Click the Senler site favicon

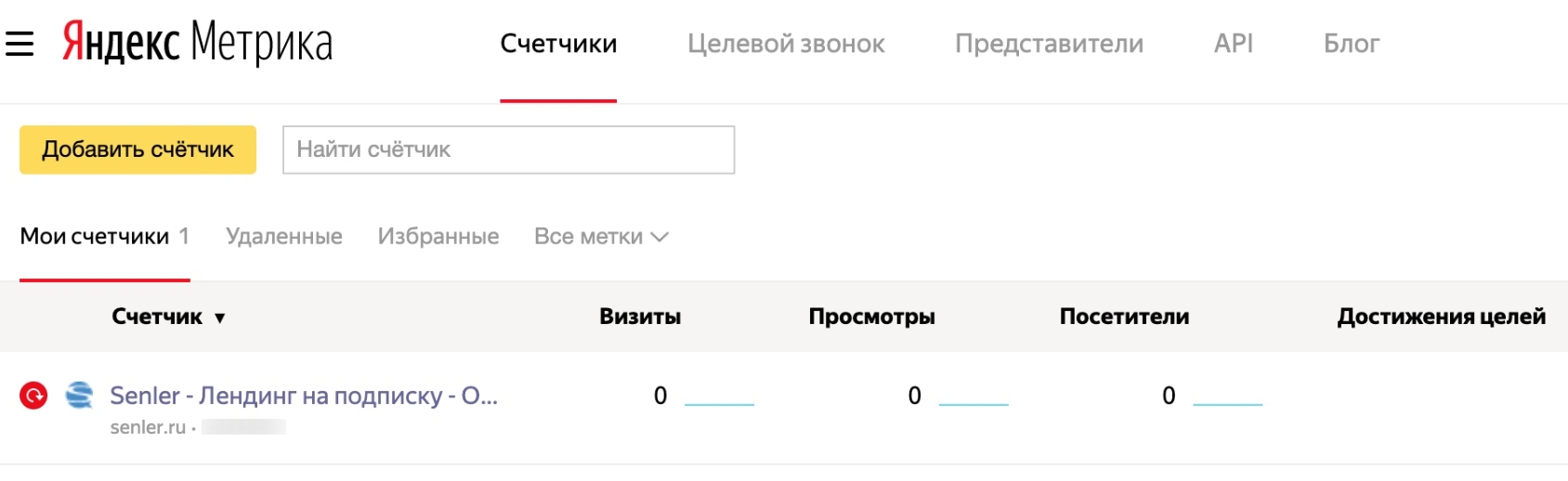(x=80, y=396)
